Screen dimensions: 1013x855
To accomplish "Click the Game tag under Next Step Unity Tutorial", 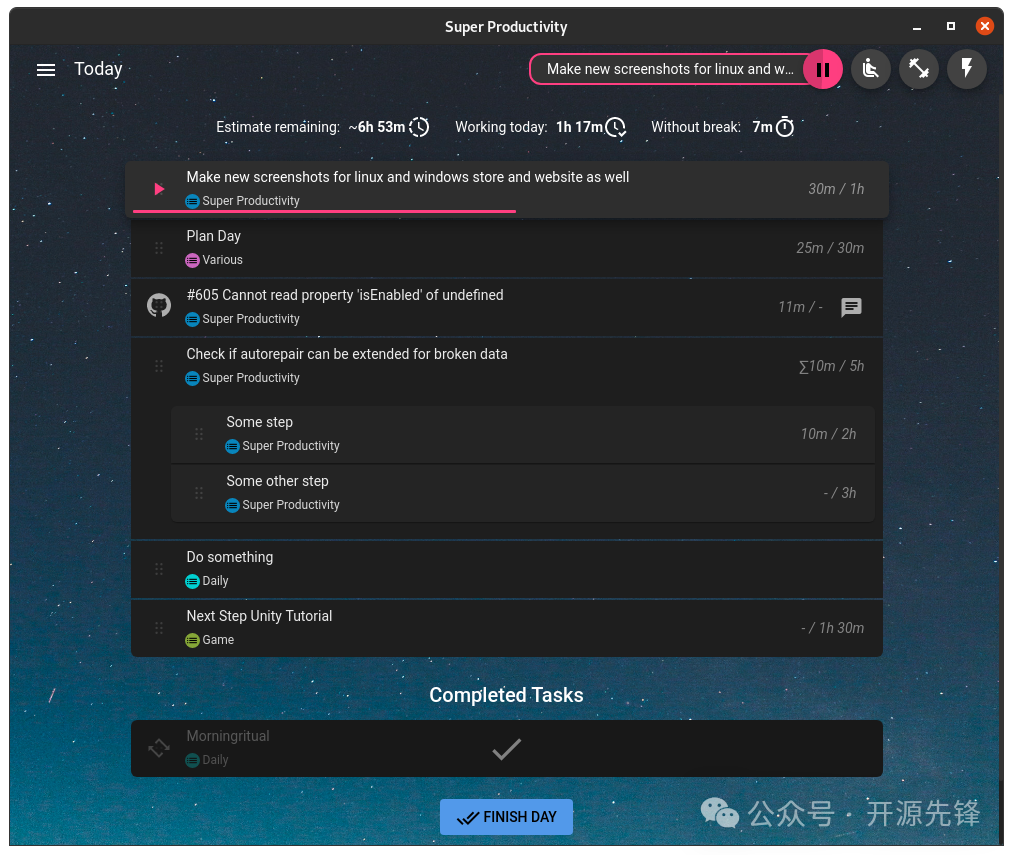I will point(210,640).
